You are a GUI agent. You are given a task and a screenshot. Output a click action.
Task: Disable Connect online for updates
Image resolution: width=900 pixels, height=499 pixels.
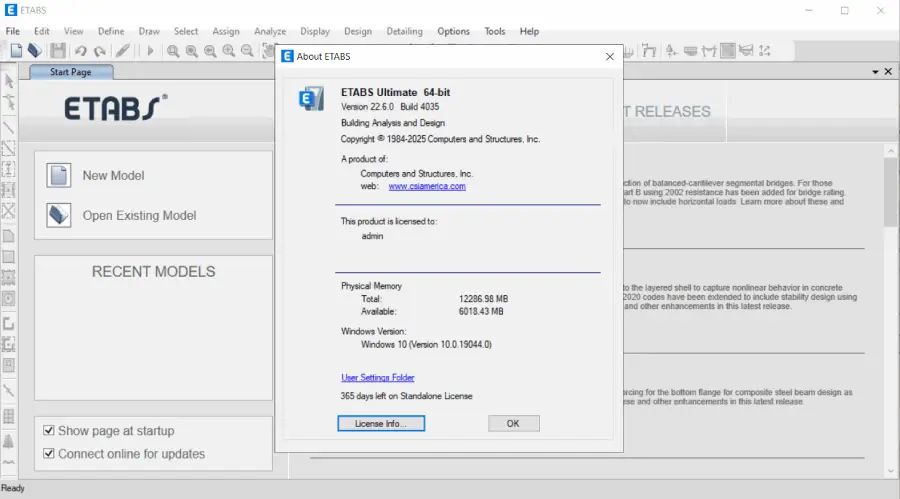point(49,454)
